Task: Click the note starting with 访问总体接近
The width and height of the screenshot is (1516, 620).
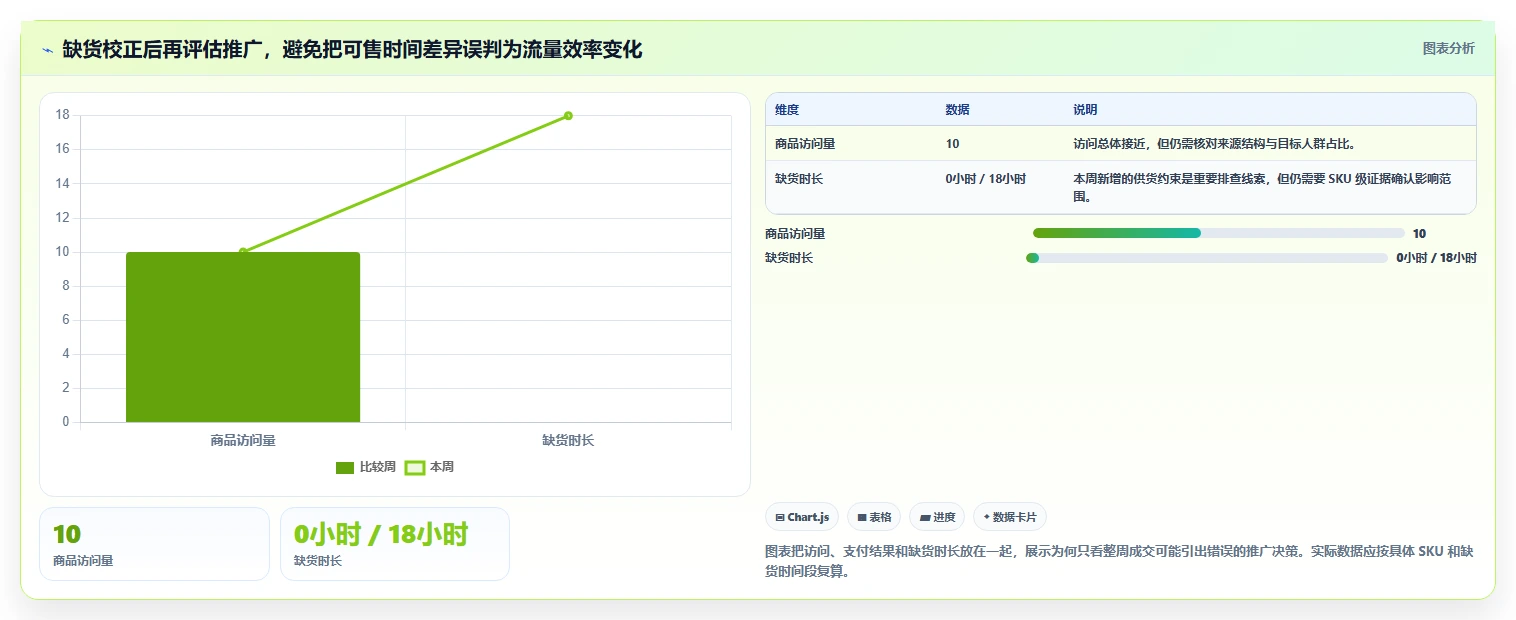Action: coord(1214,144)
